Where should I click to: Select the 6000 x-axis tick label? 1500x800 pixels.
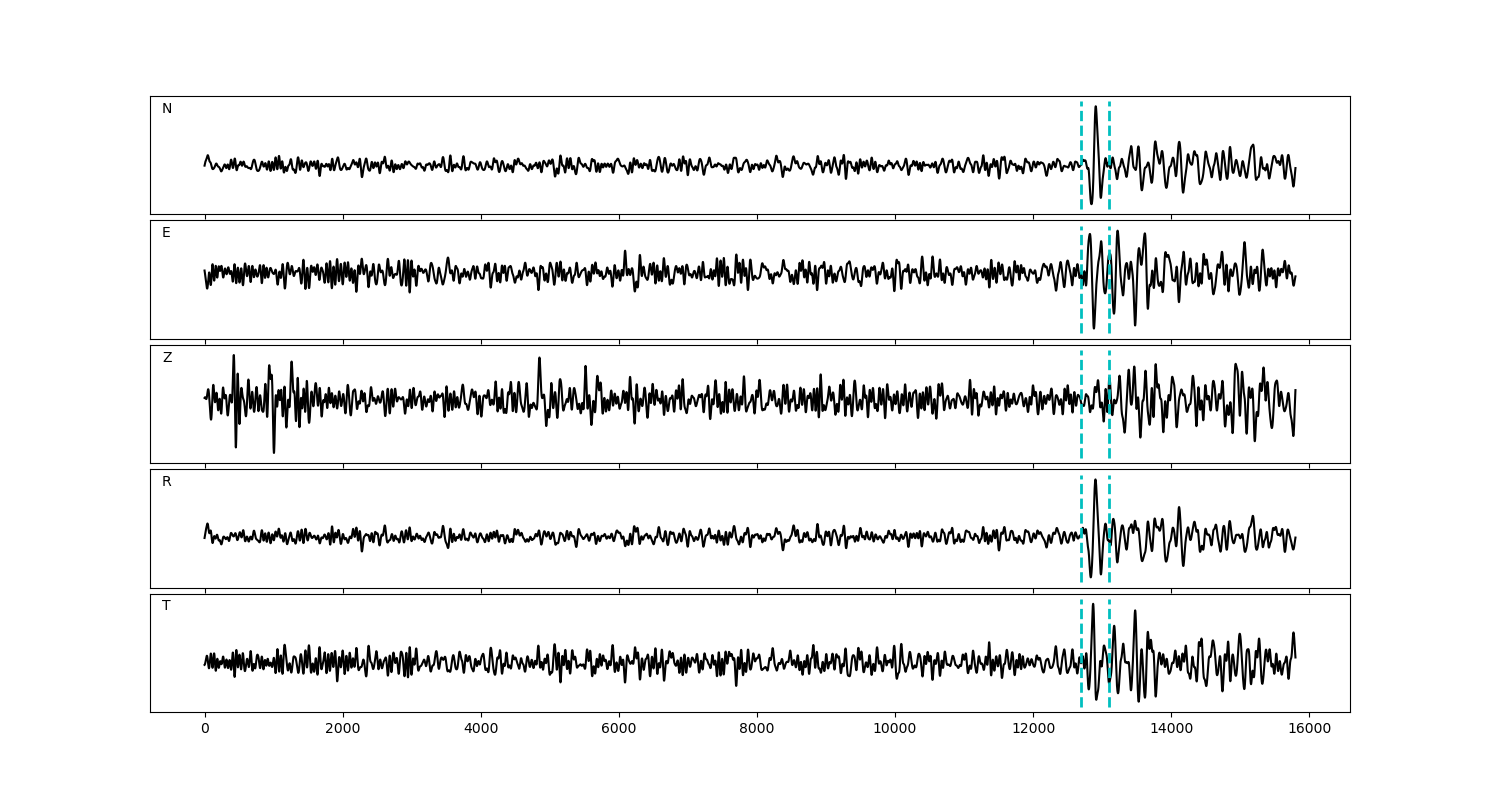619,729
